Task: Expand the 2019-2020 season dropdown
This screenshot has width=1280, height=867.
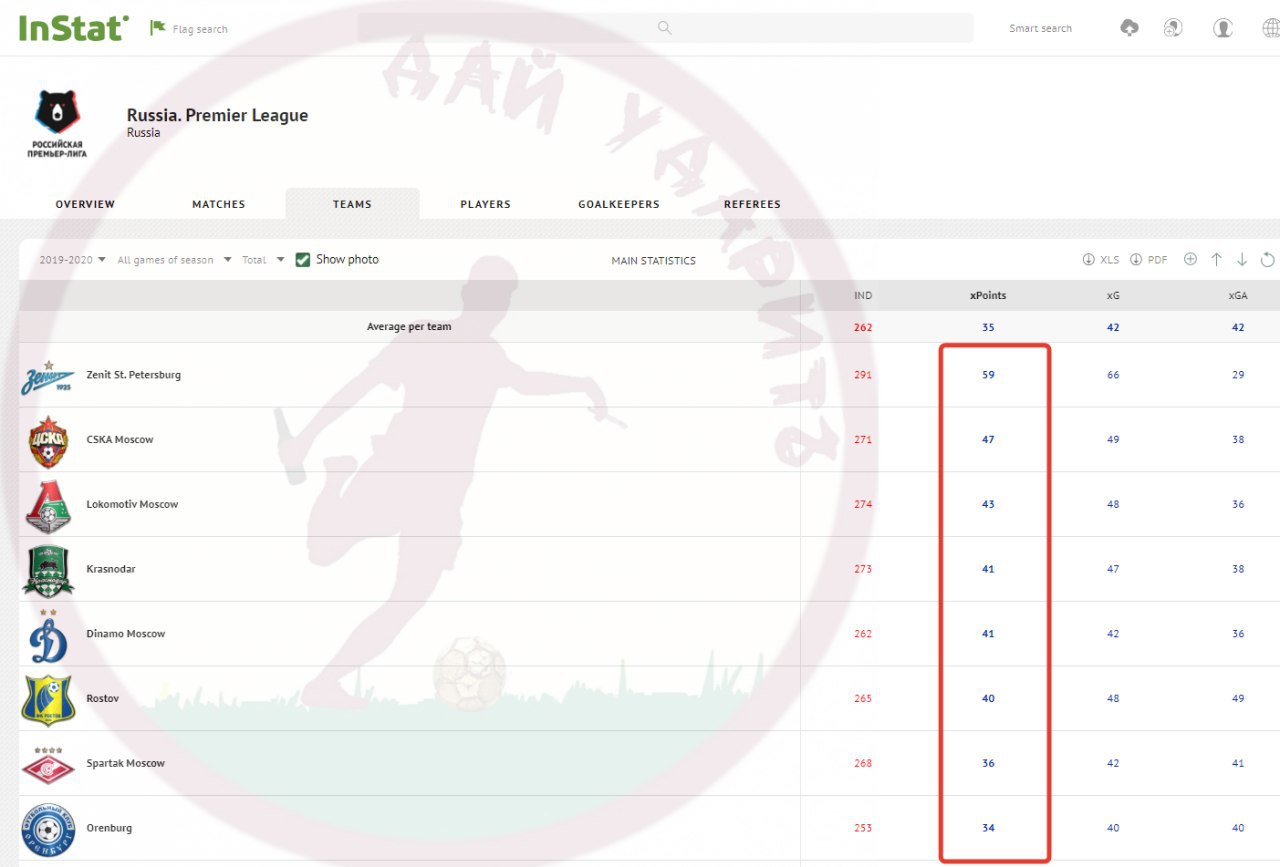Action: (x=73, y=260)
